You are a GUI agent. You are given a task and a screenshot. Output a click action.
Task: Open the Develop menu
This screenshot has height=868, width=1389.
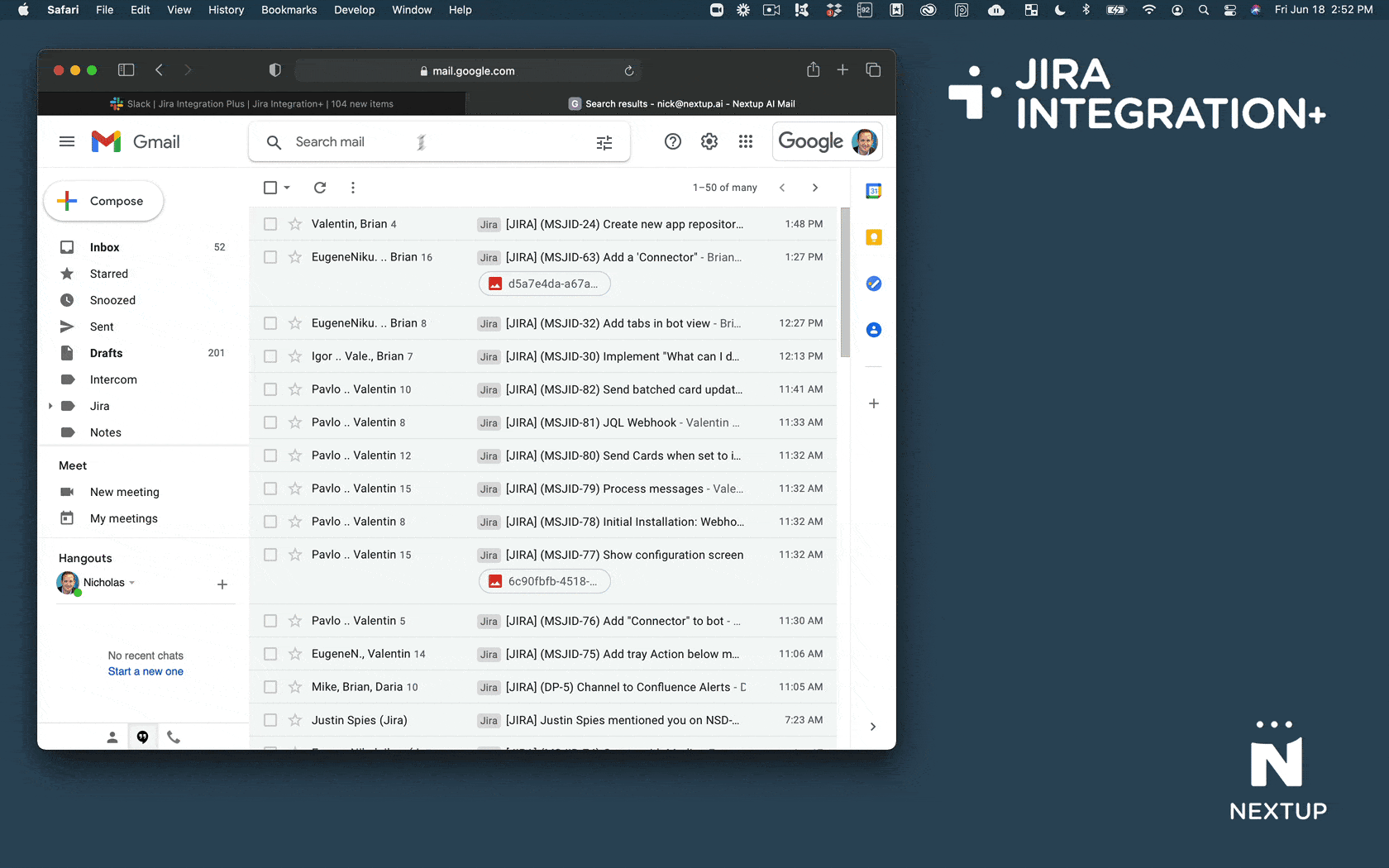click(354, 10)
